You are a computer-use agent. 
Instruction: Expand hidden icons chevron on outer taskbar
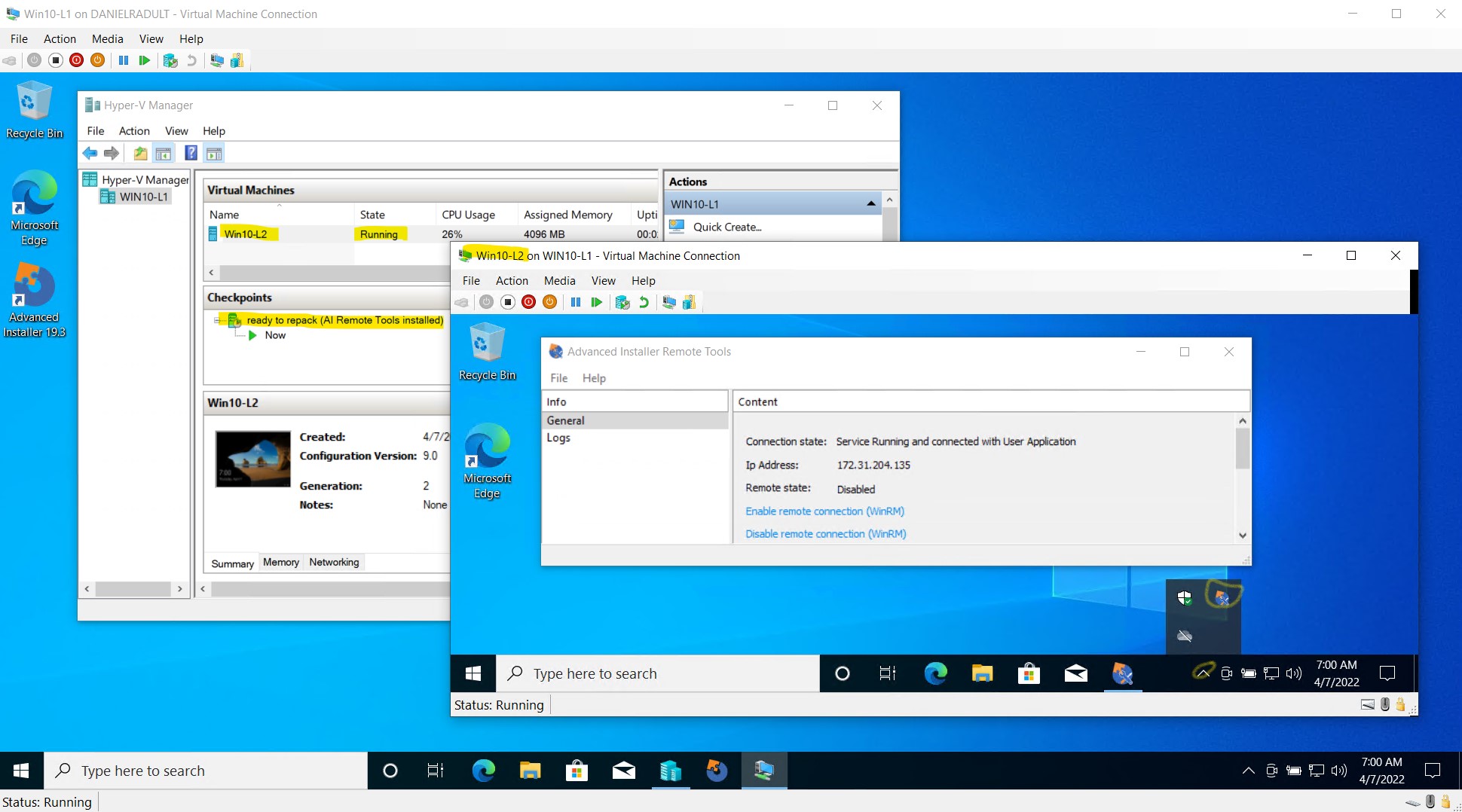1248,771
